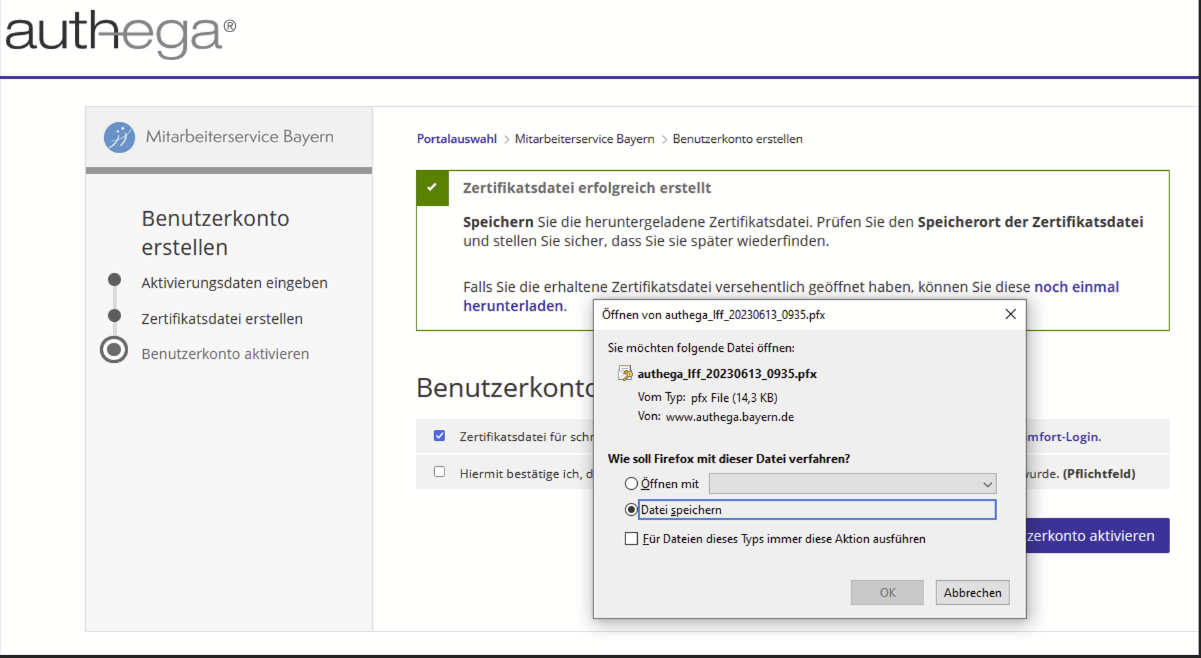Click the 'Zertifikatsdatei erstellen' step bullet
This screenshot has width=1201, height=658.
[x=114, y=316]
